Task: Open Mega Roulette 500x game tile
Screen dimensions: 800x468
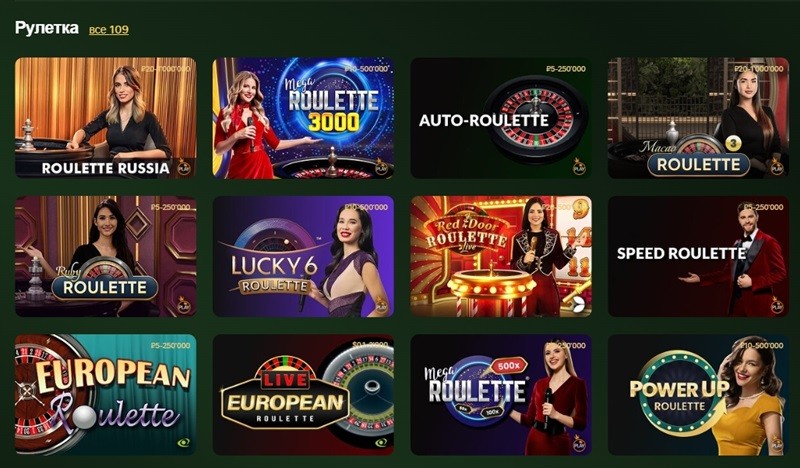Action: [x=501, y=395]
